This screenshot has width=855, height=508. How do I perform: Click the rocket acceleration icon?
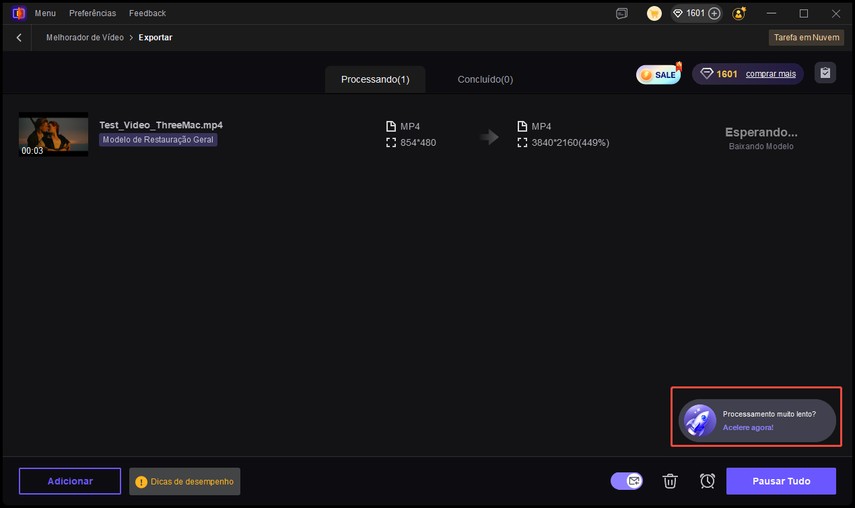point(697,420)
